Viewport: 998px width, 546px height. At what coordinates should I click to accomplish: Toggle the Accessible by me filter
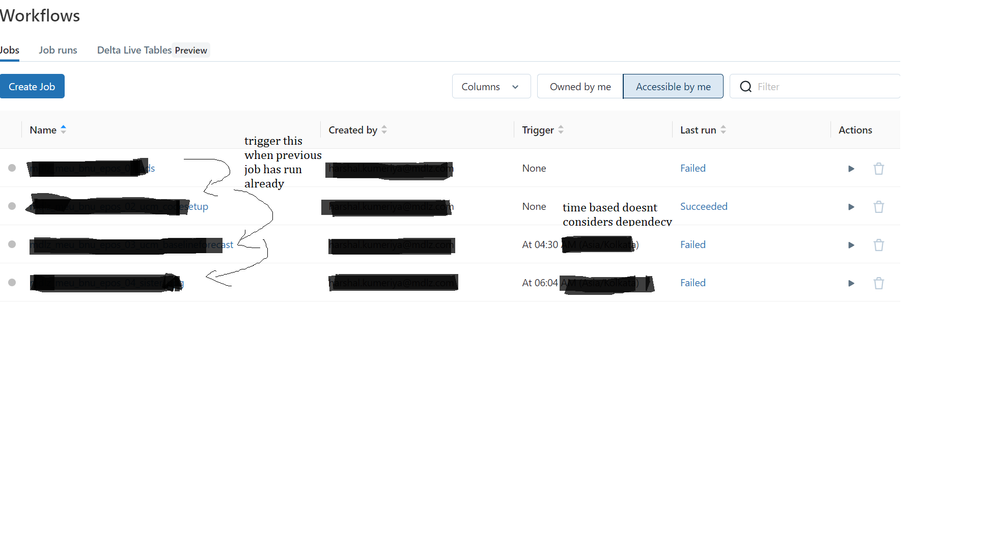pos(673,87)
